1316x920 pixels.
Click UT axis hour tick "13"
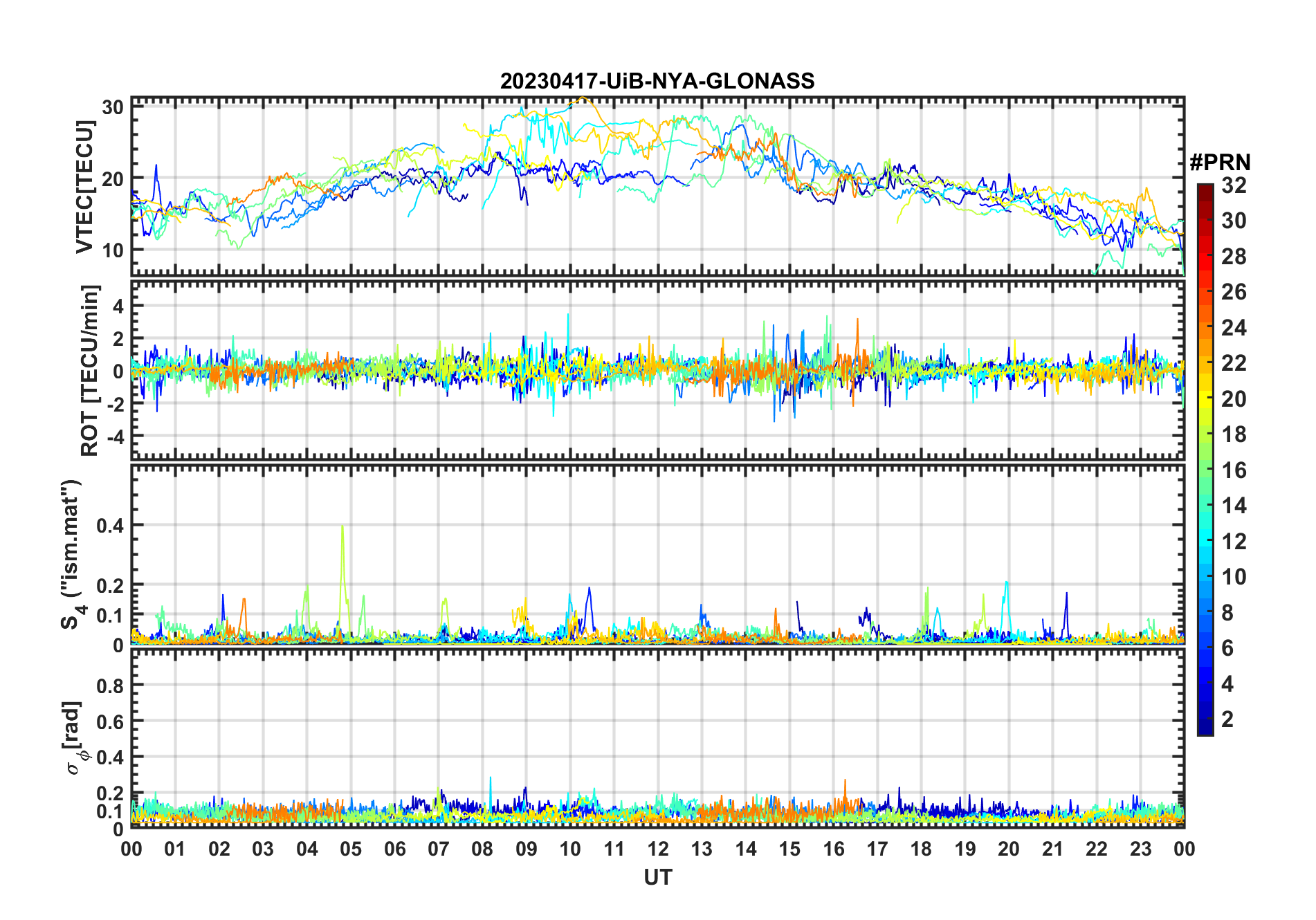(702, 849)
